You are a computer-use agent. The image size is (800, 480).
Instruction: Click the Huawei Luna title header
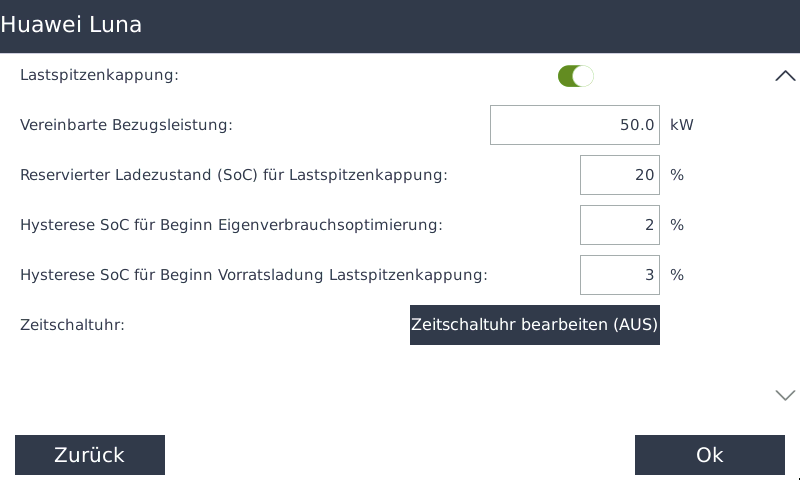click(72, 25)
